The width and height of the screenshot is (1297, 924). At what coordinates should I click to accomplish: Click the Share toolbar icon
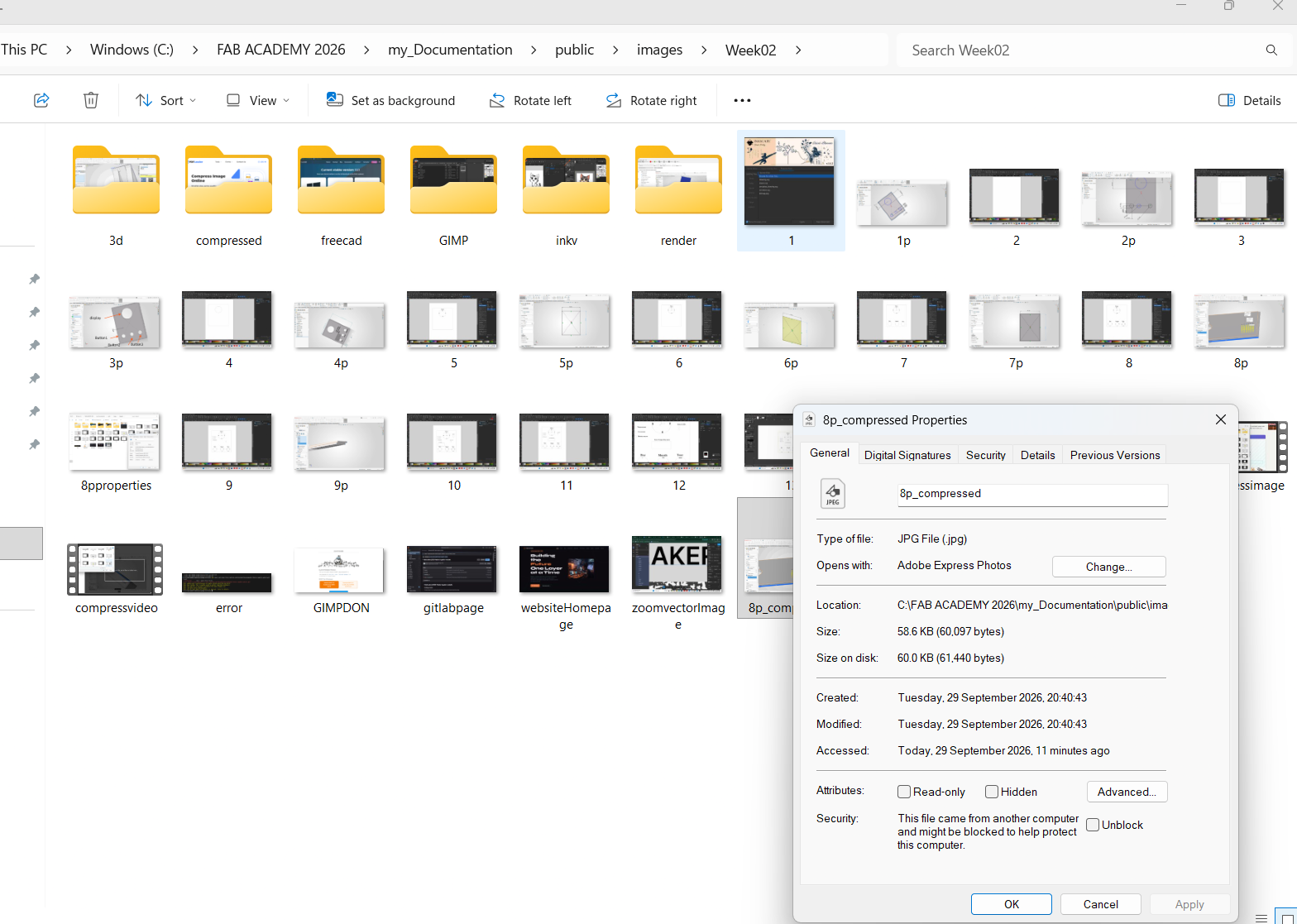tap(41, 100)
